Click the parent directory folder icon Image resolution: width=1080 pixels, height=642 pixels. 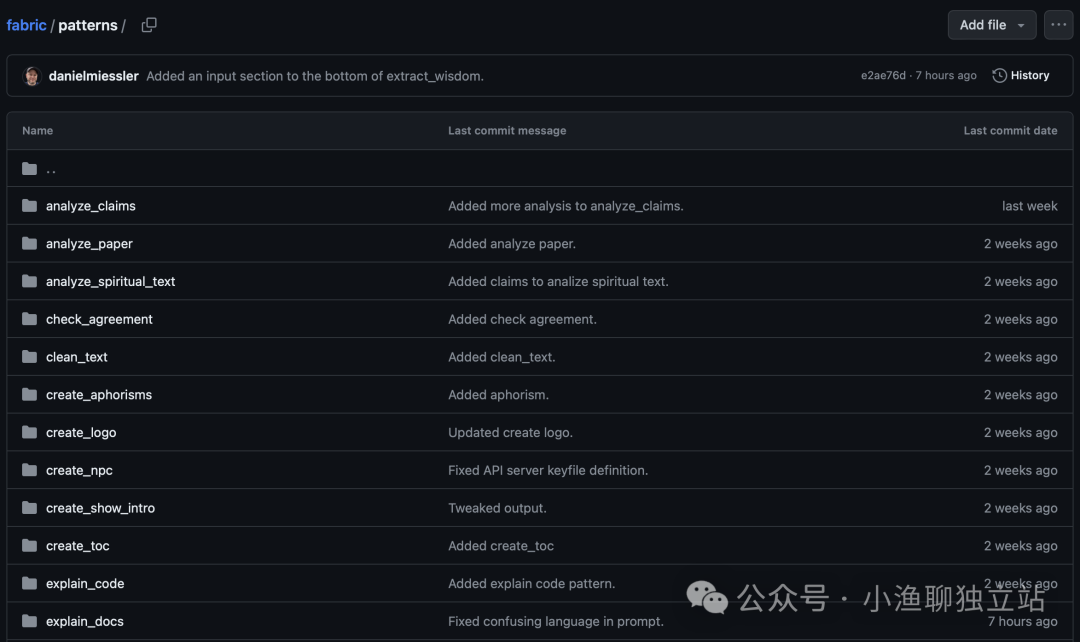(x=29, y=169)
